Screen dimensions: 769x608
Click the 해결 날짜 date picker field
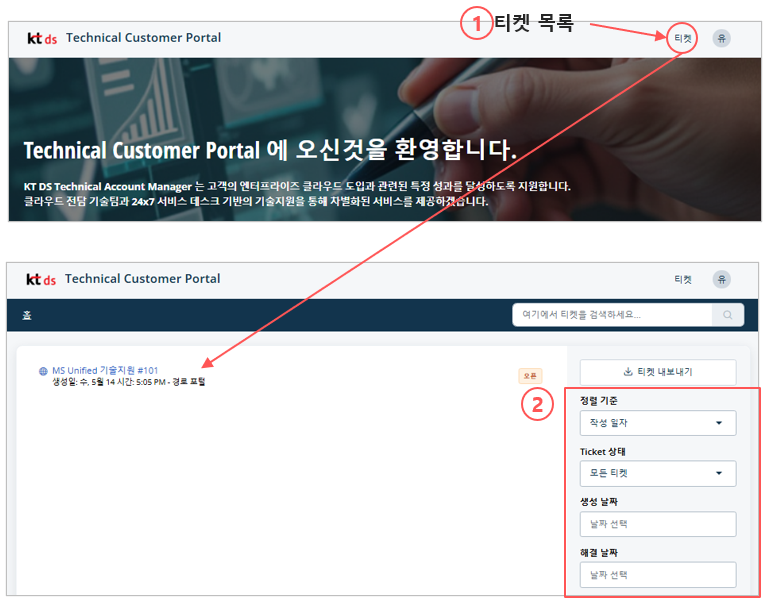coord(658,575)
